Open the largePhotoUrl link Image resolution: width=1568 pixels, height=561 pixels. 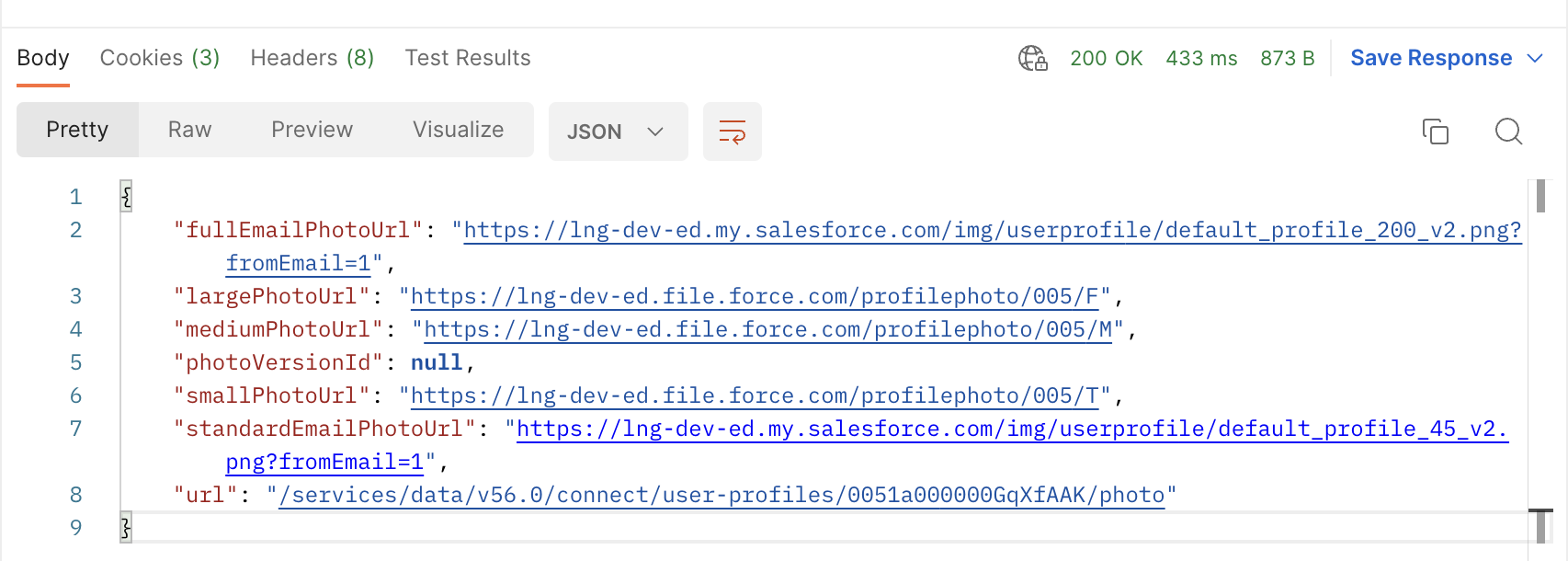click(x=754, y=296)
